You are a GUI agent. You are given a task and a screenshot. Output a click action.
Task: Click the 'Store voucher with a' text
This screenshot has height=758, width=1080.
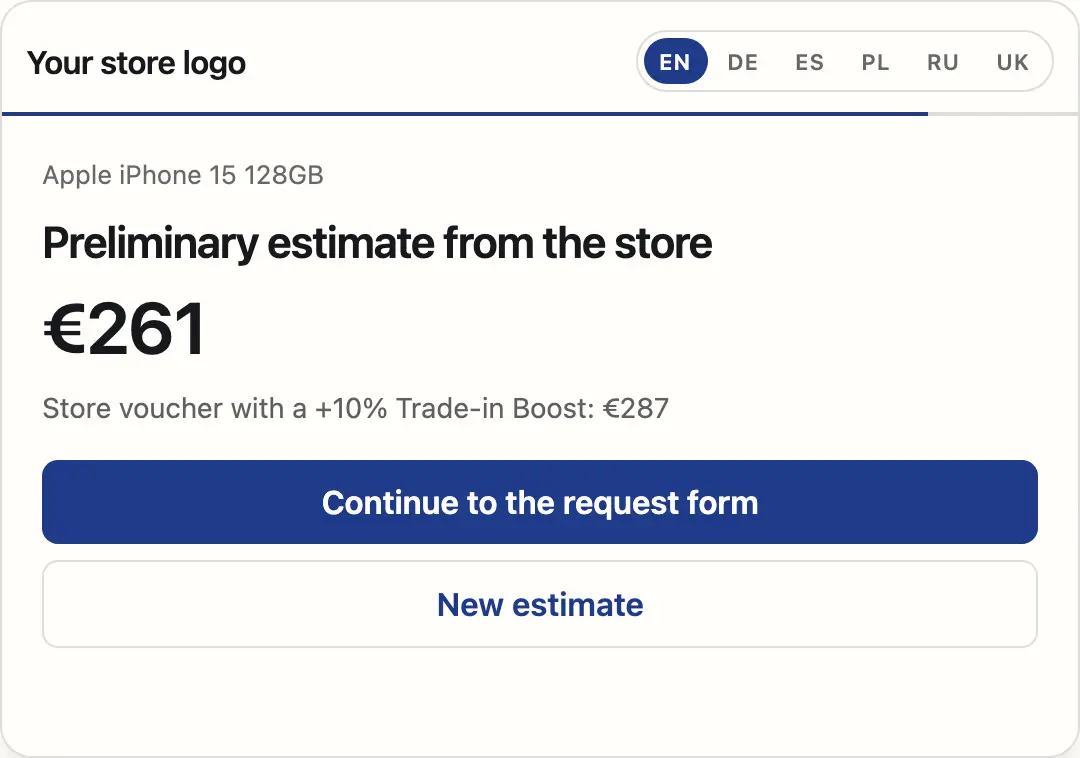click(174, 408)
